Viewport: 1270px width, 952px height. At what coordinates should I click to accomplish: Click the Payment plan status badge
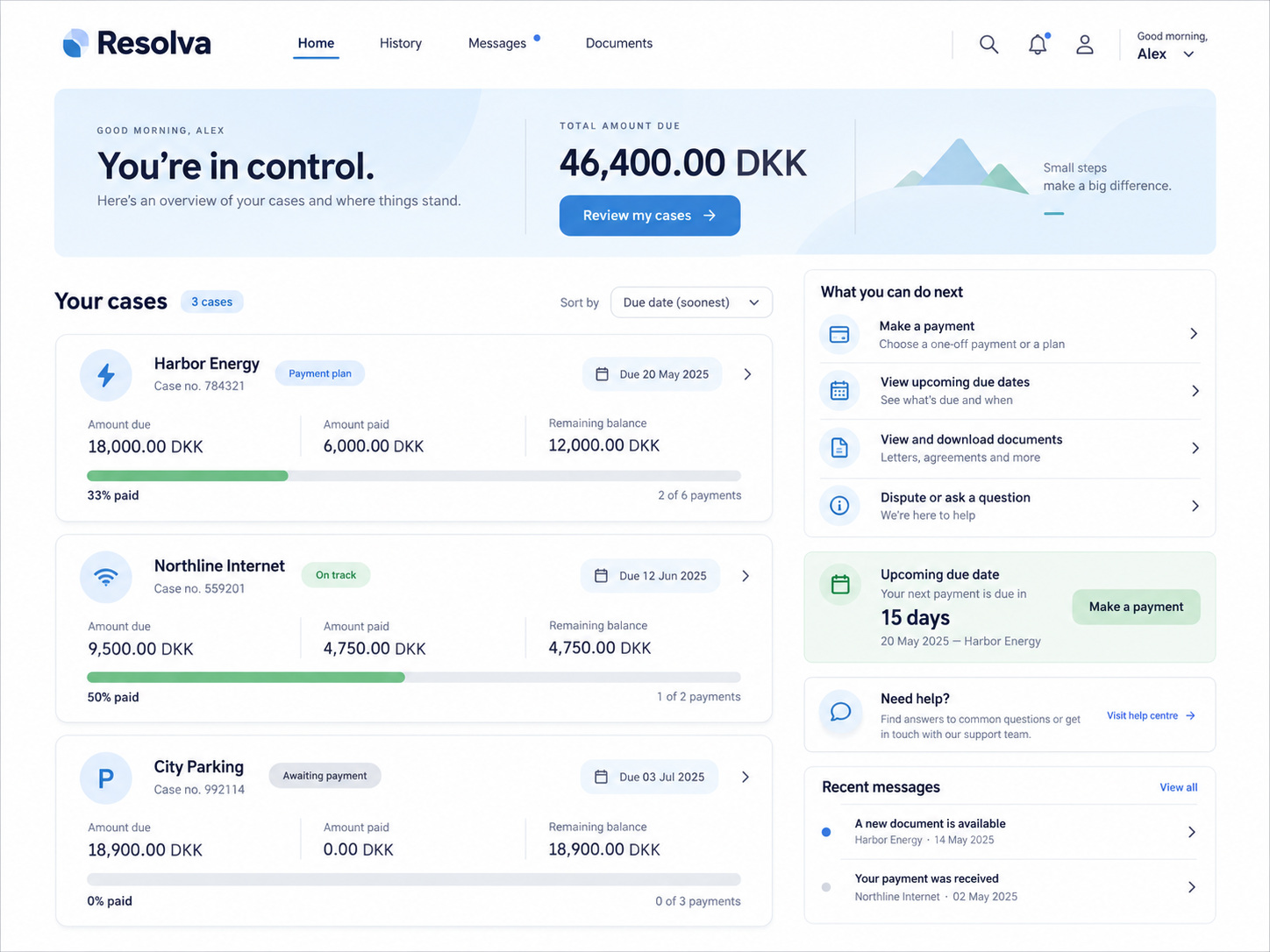320,373
